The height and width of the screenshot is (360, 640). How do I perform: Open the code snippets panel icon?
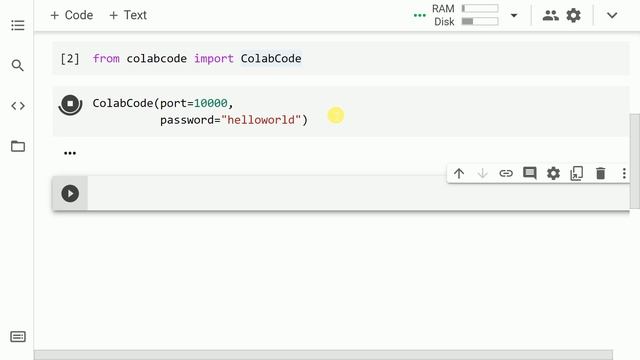(x=18, y=106)
